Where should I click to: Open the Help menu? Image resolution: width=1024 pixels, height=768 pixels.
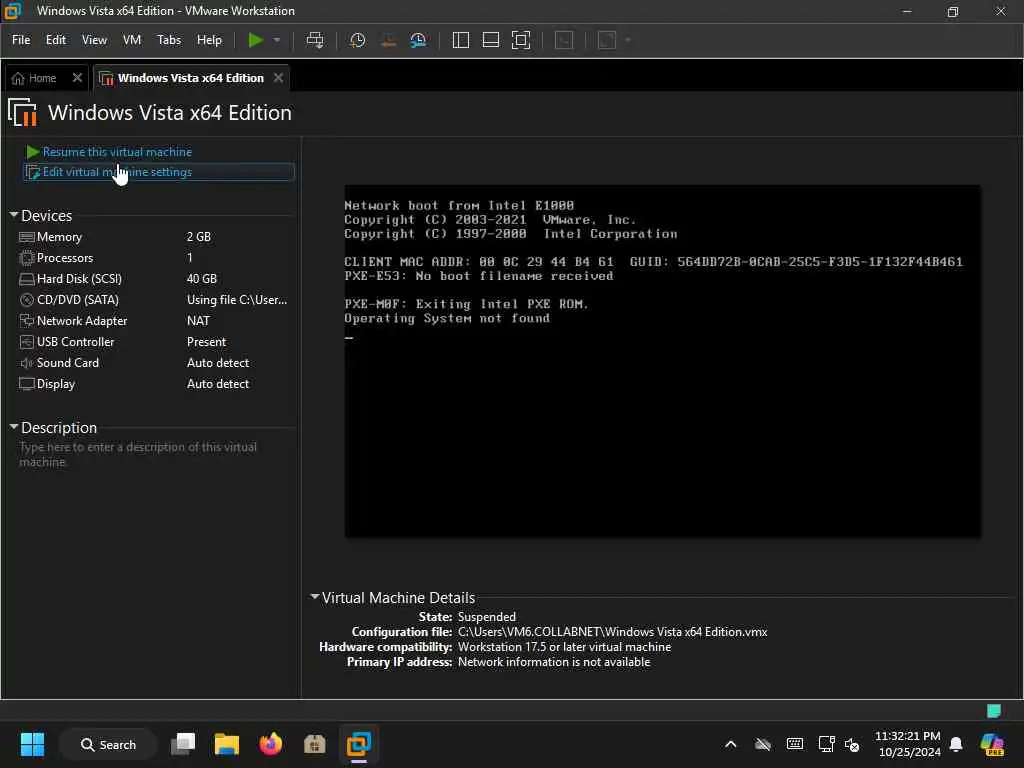(209, 40)
